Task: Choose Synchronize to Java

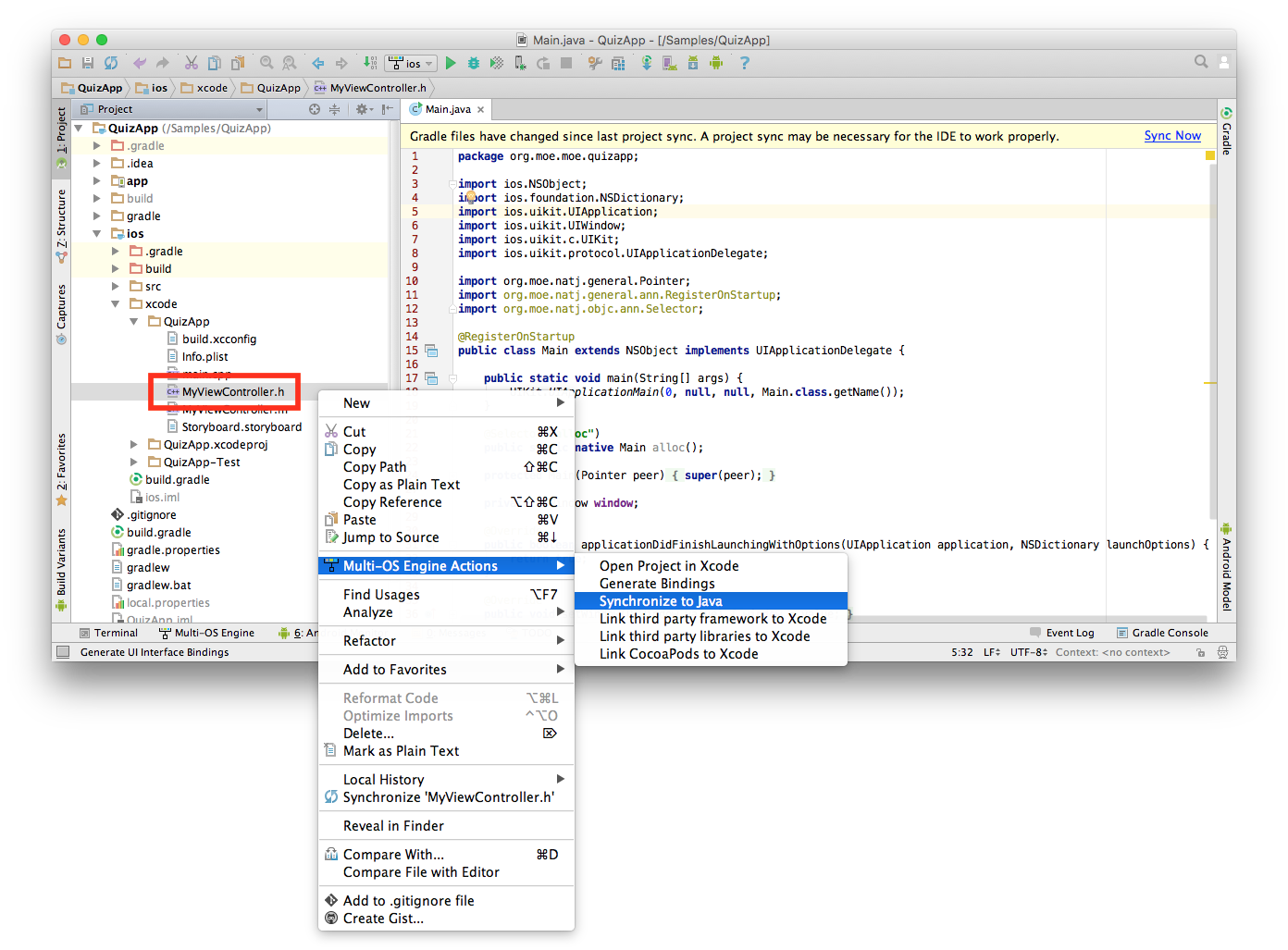Action: [x=711, y=601]
